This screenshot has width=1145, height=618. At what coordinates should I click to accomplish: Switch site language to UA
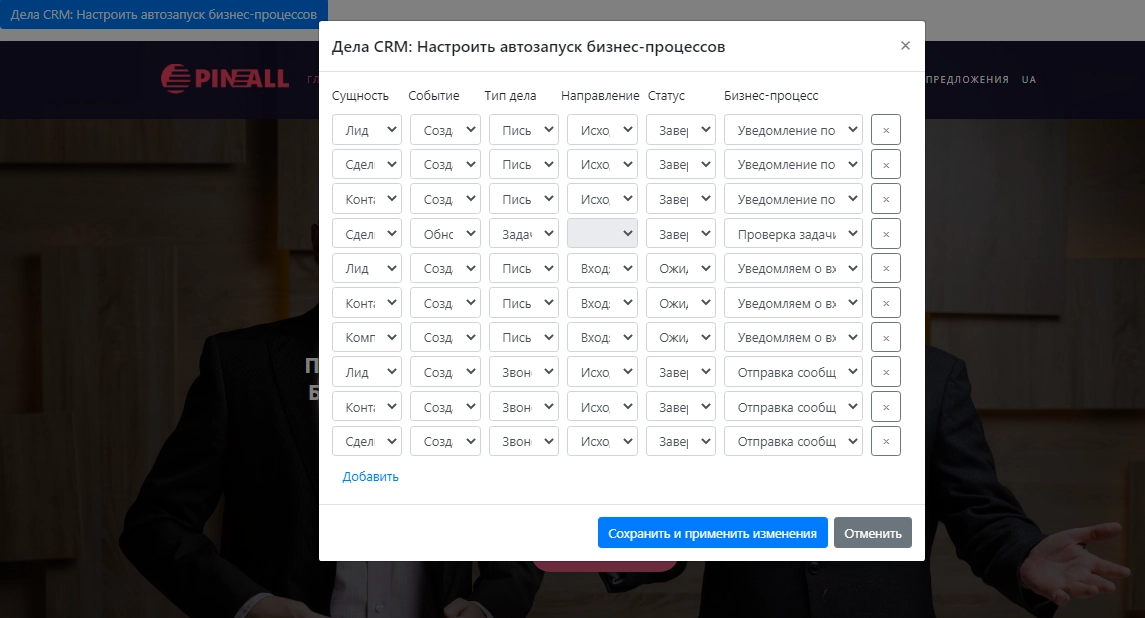pos(1031,79)
